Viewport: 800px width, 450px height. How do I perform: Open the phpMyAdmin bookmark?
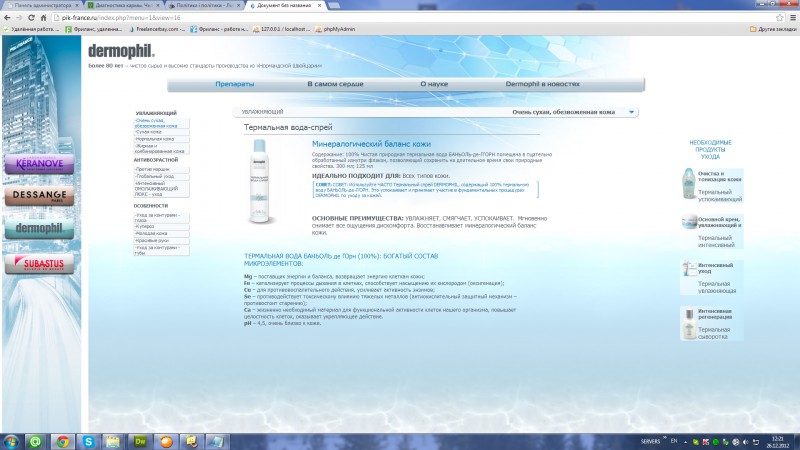coord(335,30)
